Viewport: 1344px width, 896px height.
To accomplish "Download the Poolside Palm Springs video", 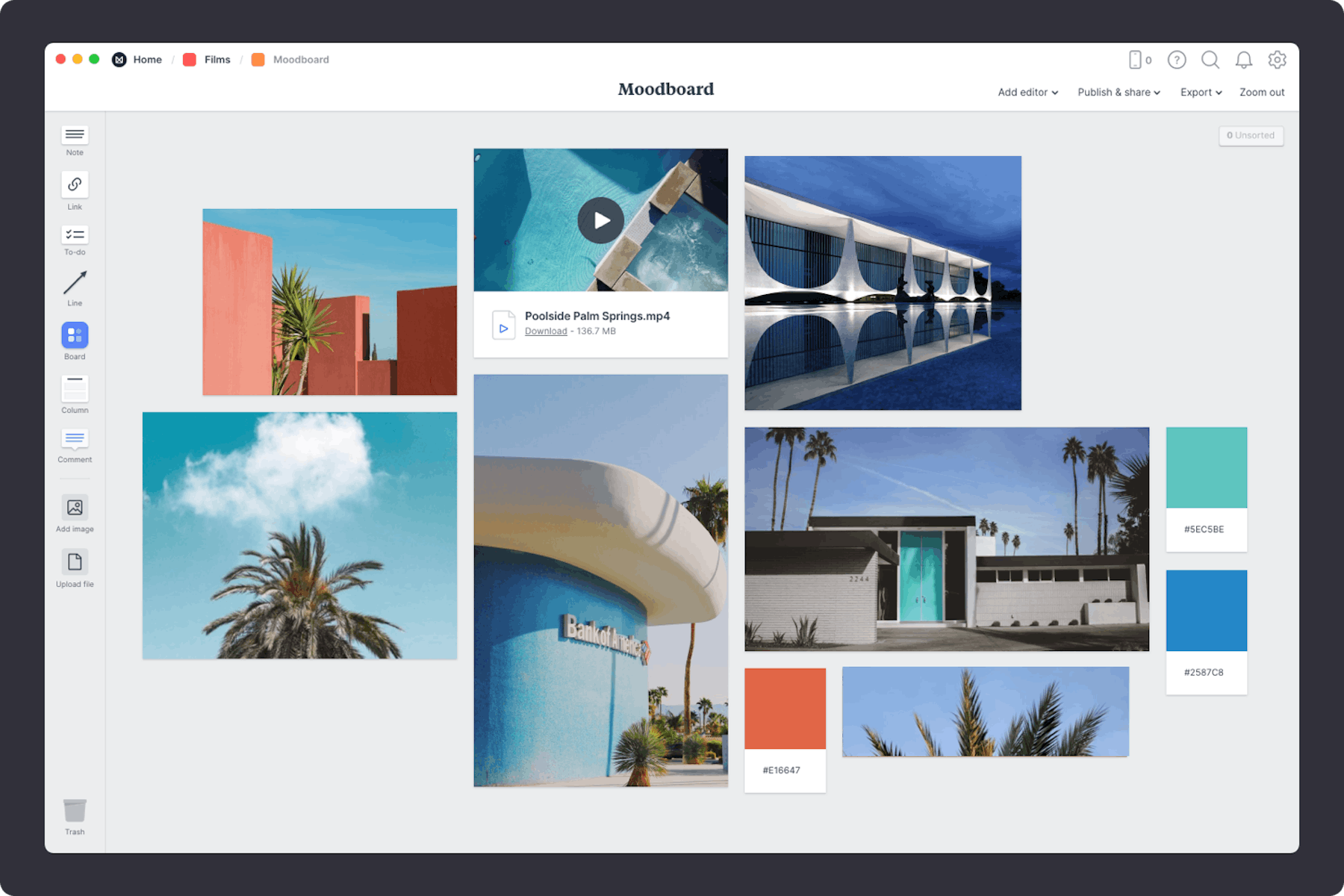I will point(545,331).
